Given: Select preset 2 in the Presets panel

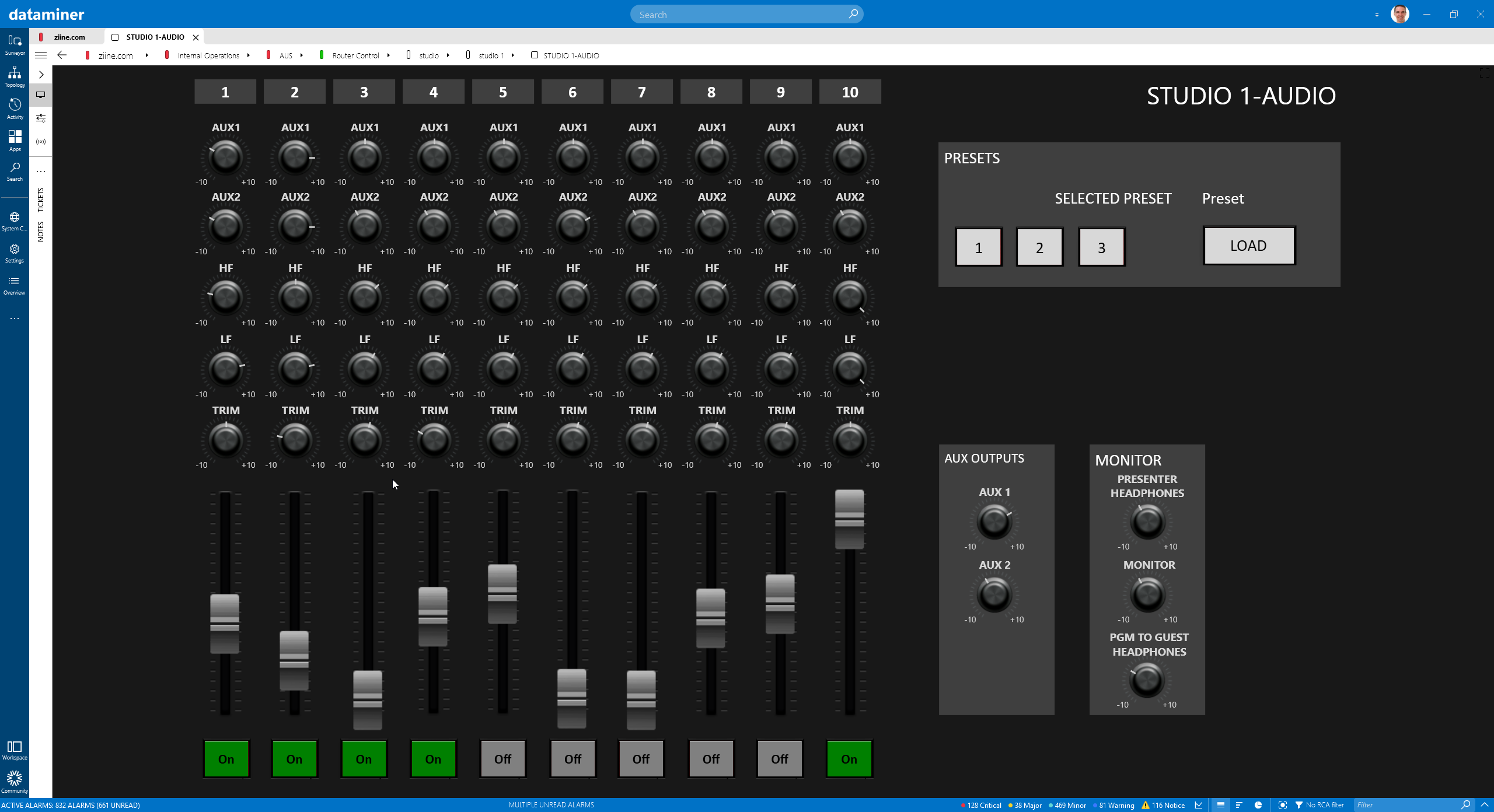Looking at the screenshot, I should 1039,247.
